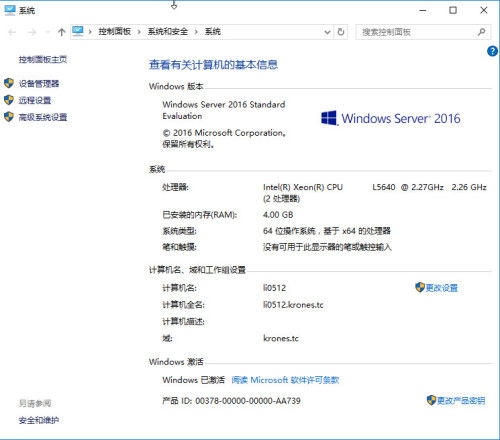This screenshot has height=440, width=500.
Task: Click 更改设置 link
Action: [442, 288]
